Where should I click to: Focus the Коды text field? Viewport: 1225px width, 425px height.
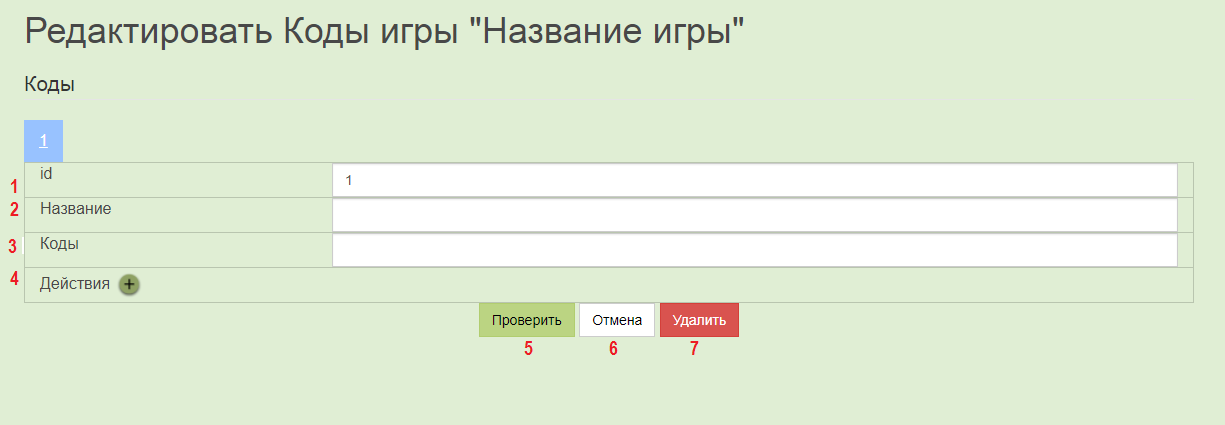[755, 250]
